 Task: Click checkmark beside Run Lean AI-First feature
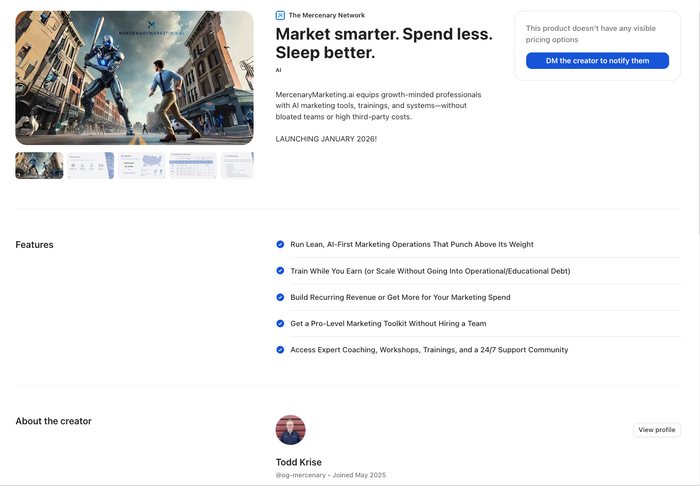(x=280, y=244)
